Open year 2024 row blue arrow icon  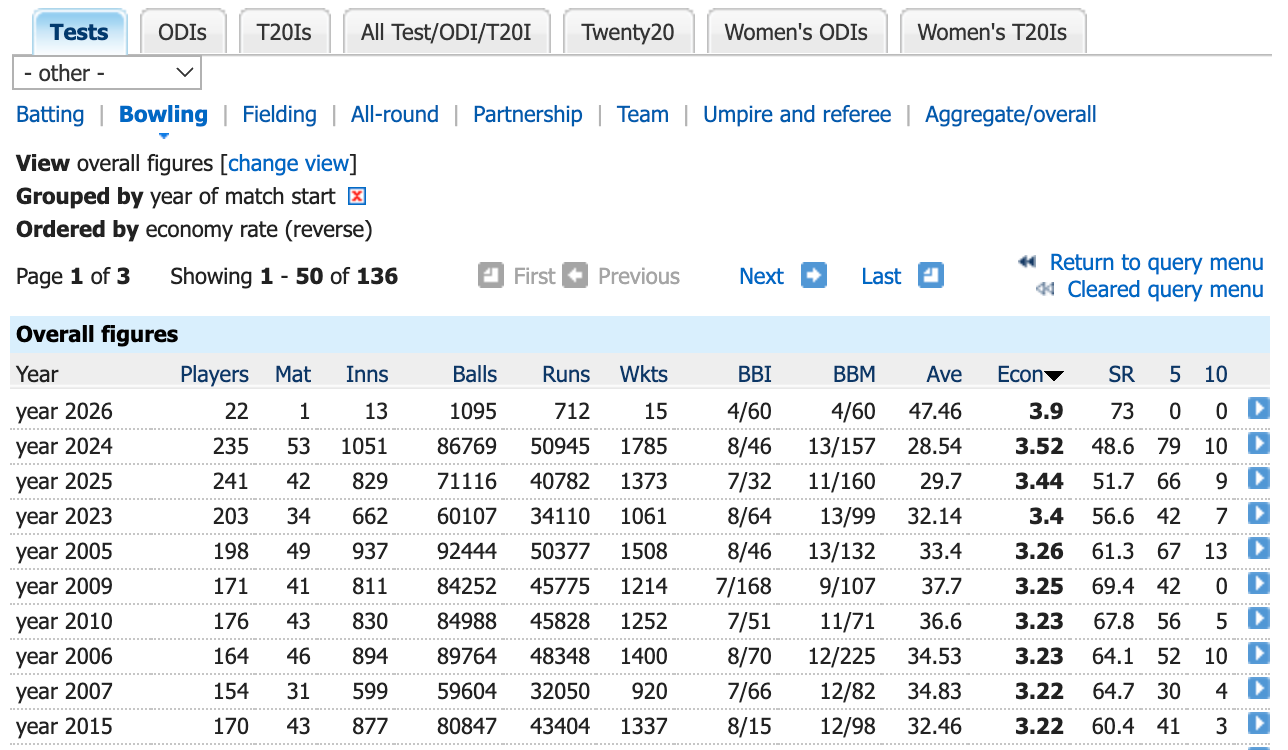click(x=1258, y=443)
